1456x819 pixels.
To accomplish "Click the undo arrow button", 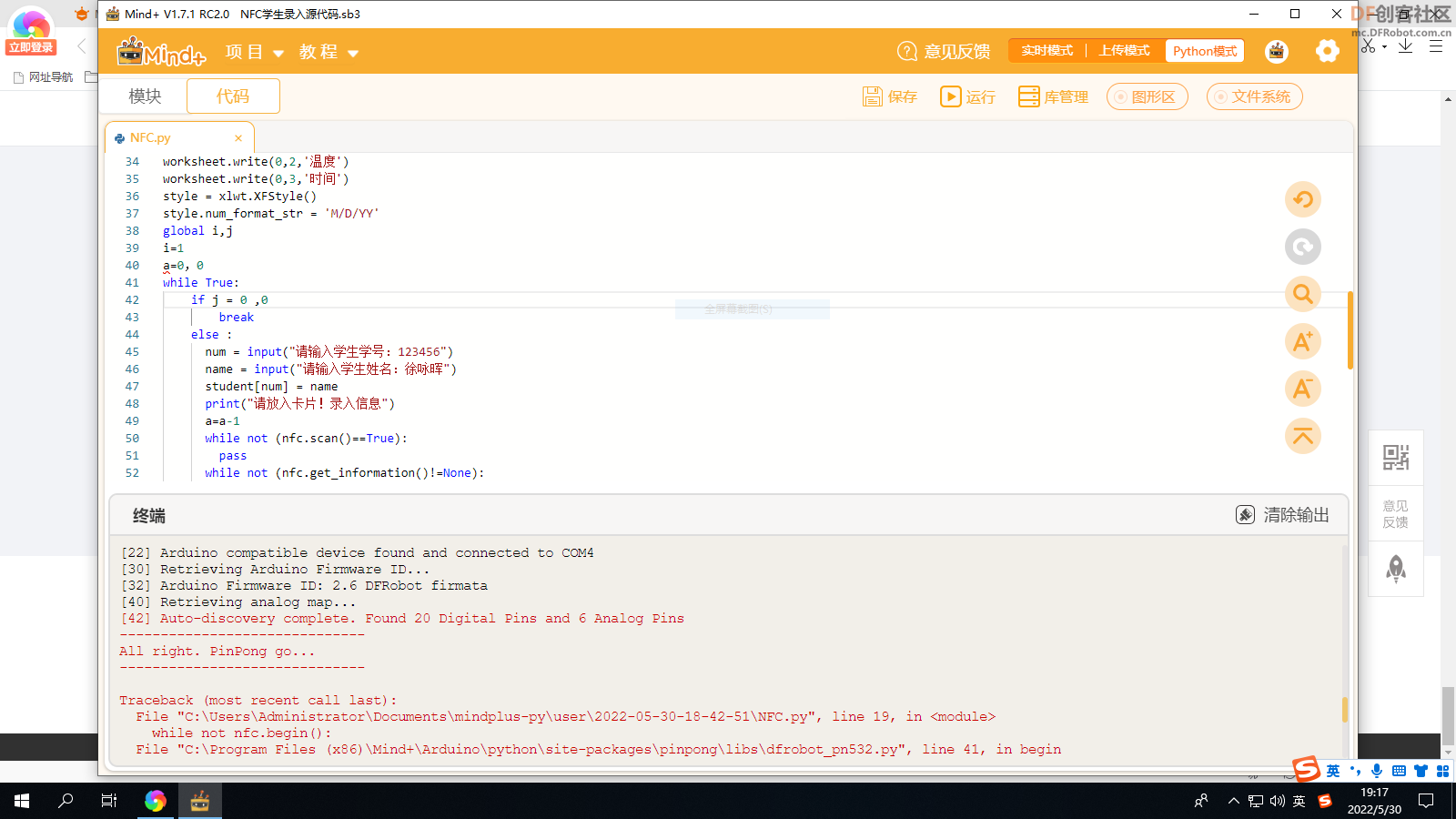I will [1303, 199].
